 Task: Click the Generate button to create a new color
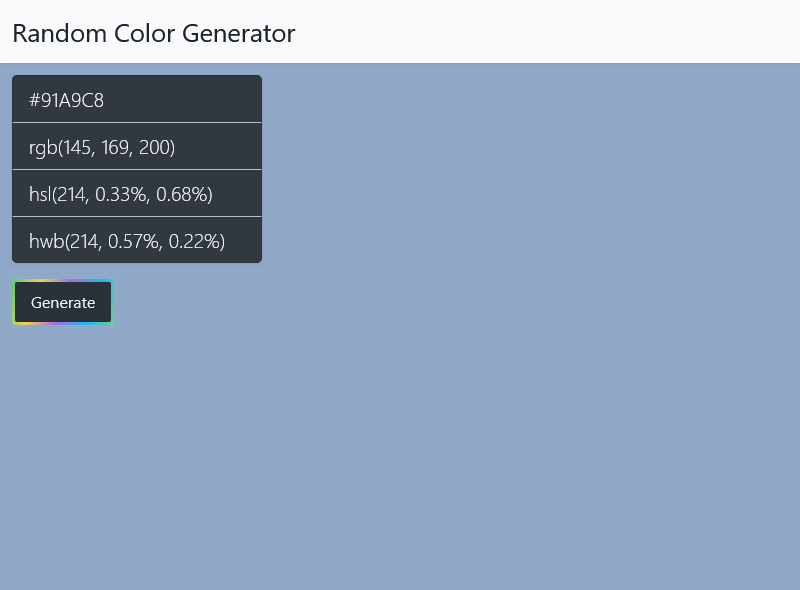click(62, 302)
